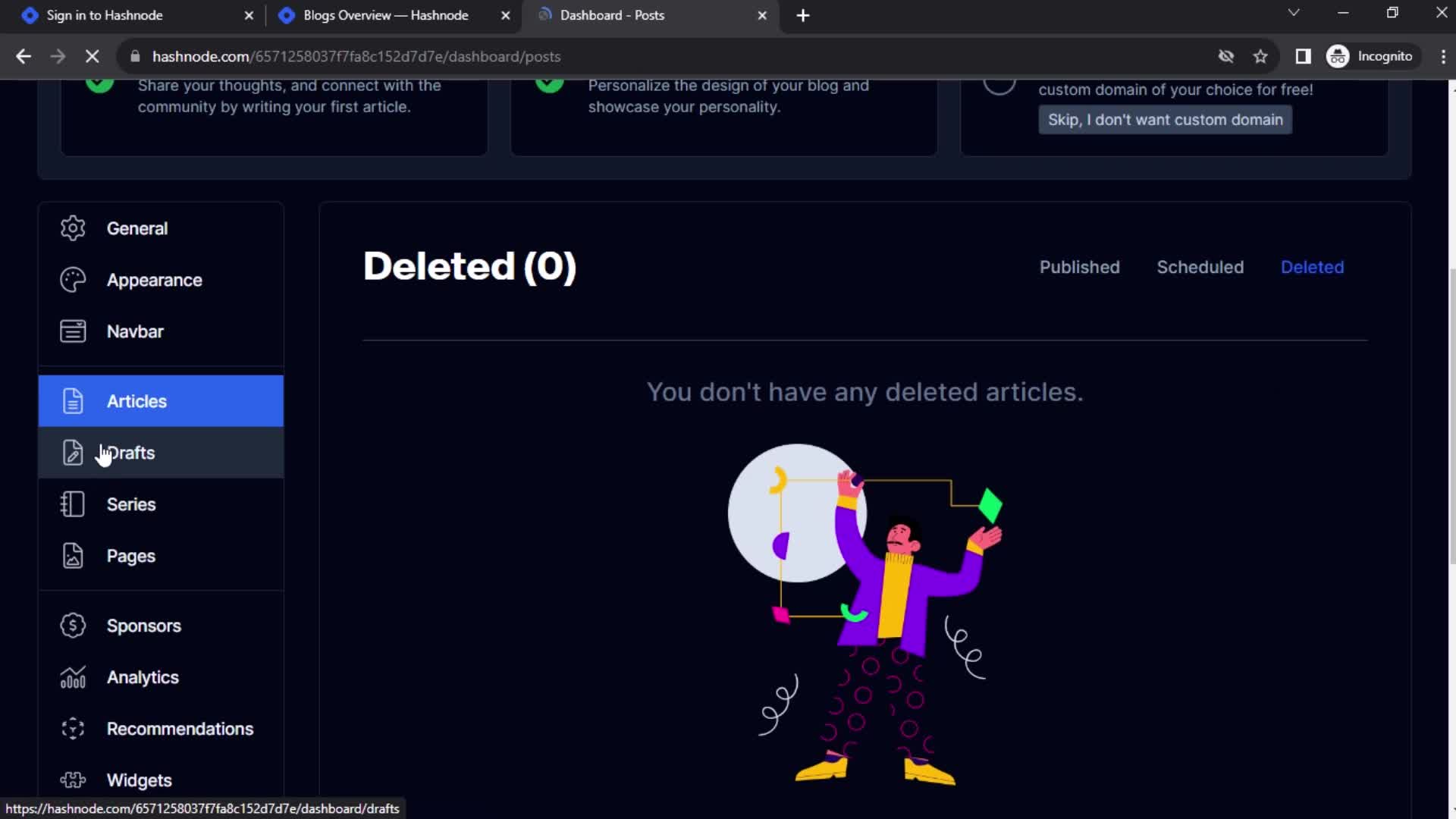The image size is (1456, 819).
Task: Click the Recommendations sidebar icon
Action: point(73,728)
